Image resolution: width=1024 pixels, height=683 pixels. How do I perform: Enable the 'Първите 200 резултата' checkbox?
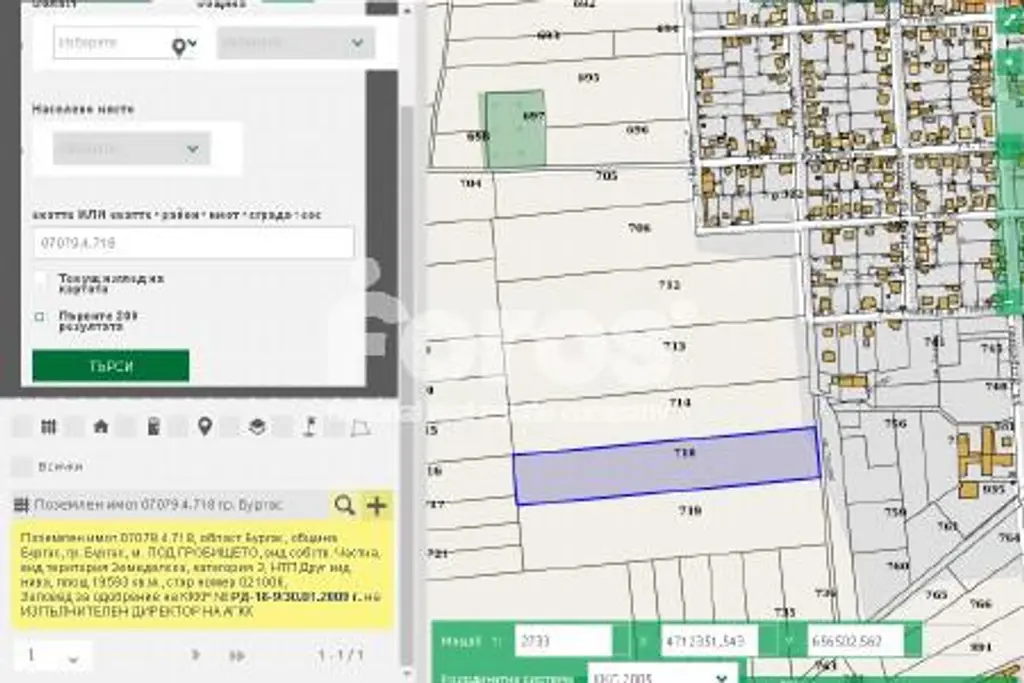click(40, 317)
